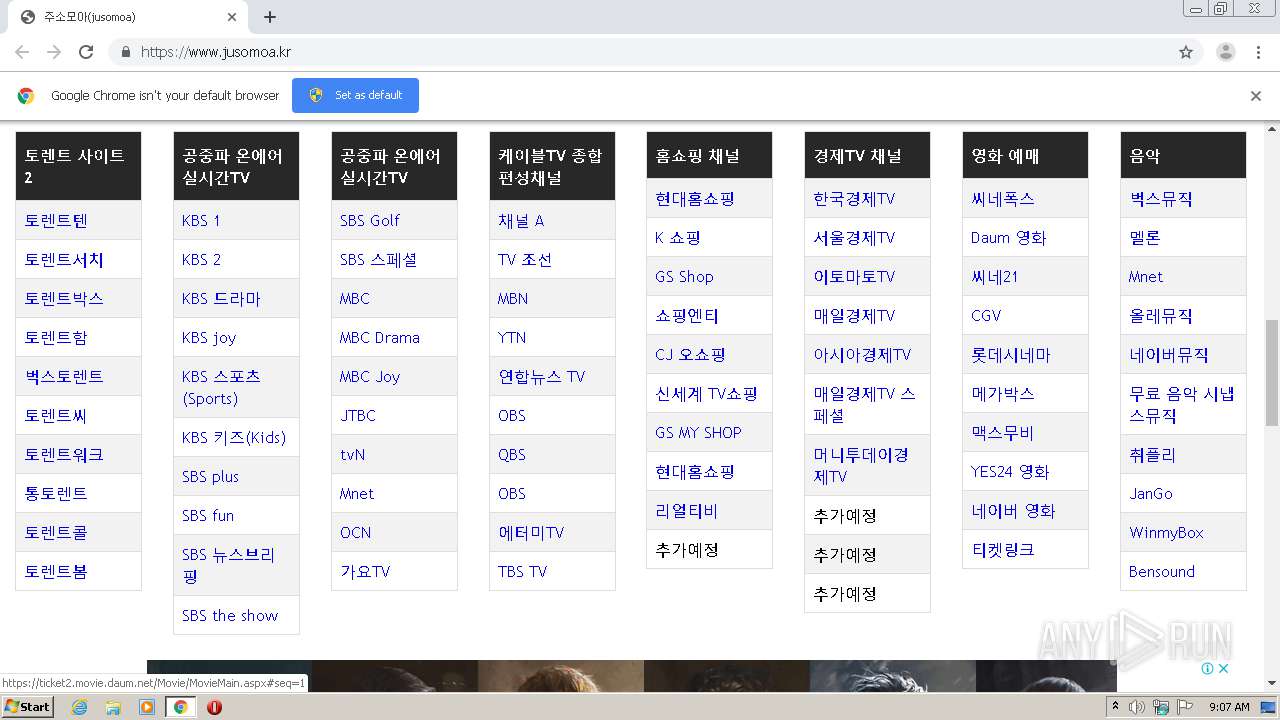Open the KBS 드라마 link
Screen dimensions: 1280x720
coord(221,298)
